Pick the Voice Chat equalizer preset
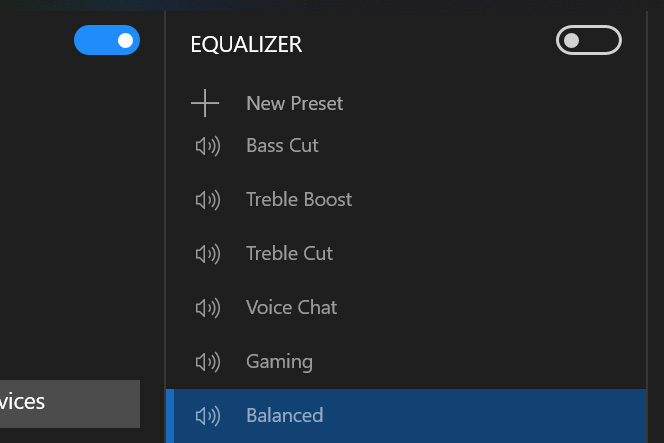Viewport: 664px width, 443px height. coord(291,307)
